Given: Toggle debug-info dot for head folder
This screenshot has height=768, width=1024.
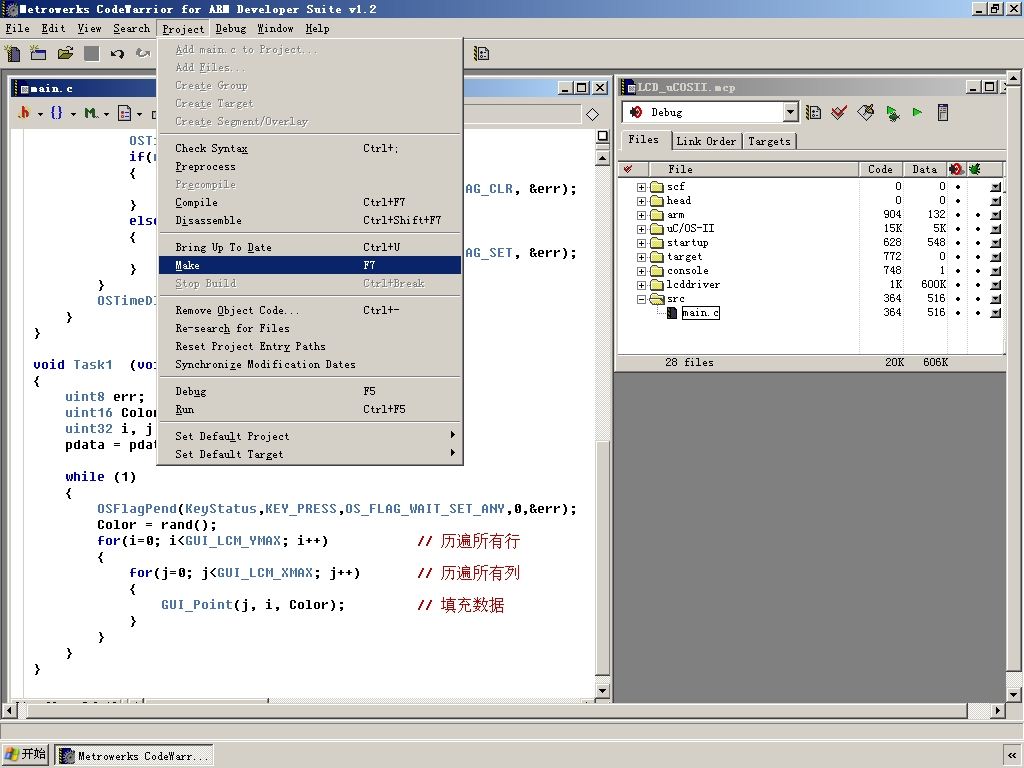Looking at the screenshot, I should pyautogui.click(x=958, y=200).
